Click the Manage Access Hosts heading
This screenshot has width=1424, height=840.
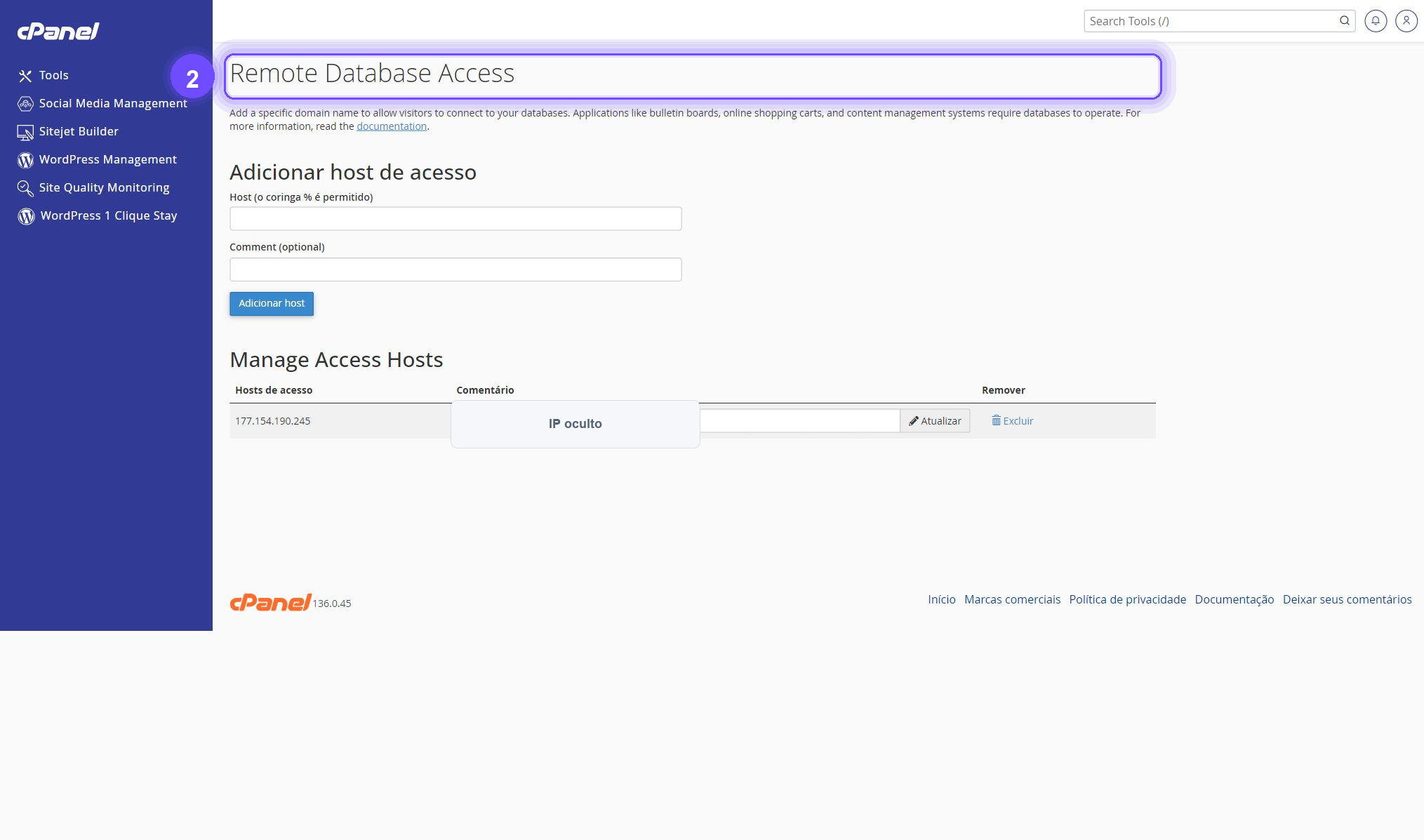pyautogui.click(x=336, y=359)
